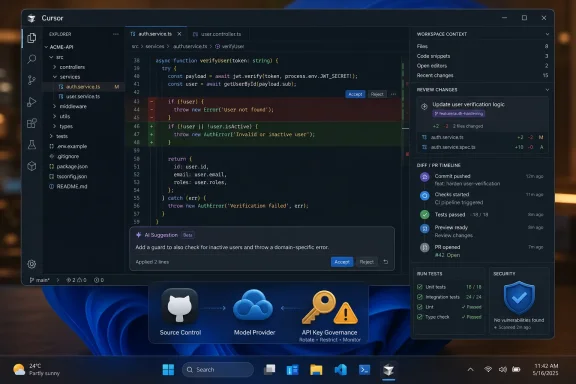
Task: Open the Source Control view in the activity bar
Action: pos(32,80)
